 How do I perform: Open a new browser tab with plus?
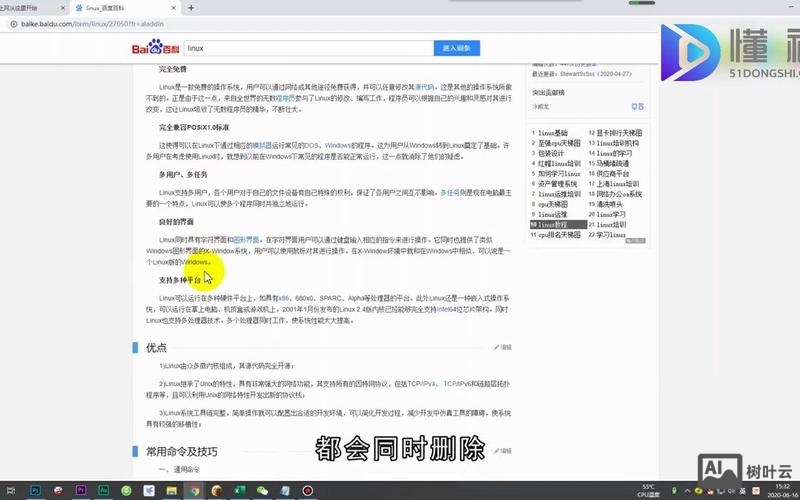pos(191,8)
